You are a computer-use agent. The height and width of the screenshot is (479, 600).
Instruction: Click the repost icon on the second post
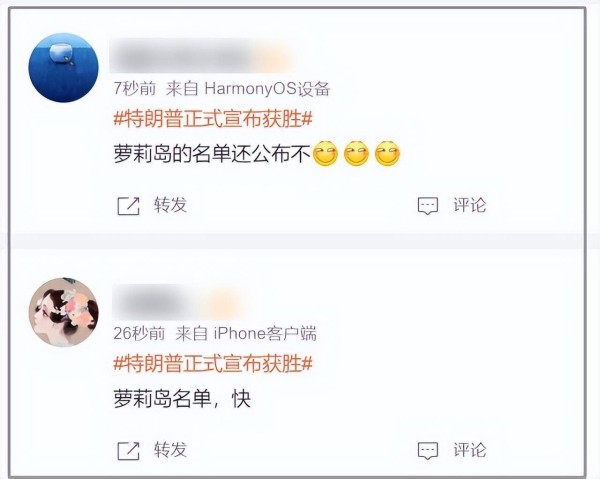128,450
